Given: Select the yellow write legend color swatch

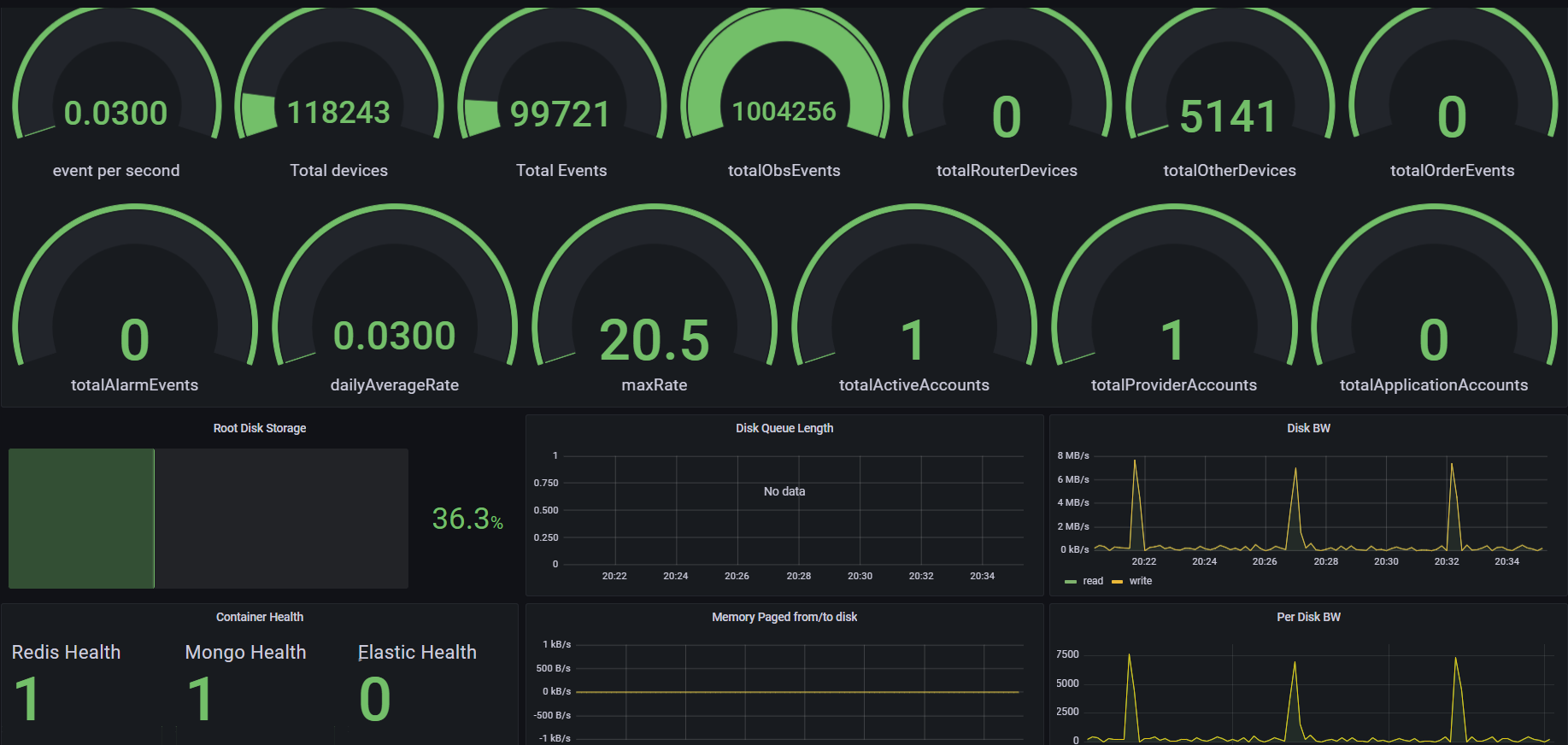Looking at the screenshot, I should [x=1117, y=582].
